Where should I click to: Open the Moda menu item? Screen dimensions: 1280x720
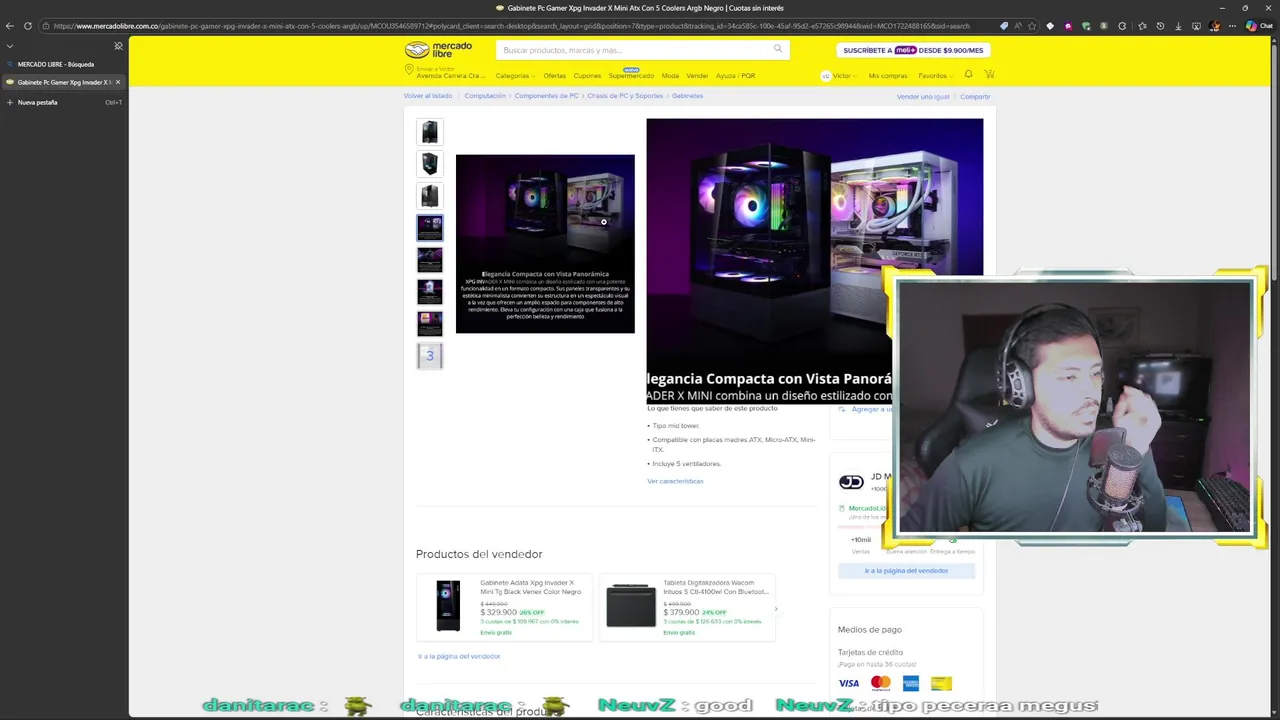coord(670,76)
